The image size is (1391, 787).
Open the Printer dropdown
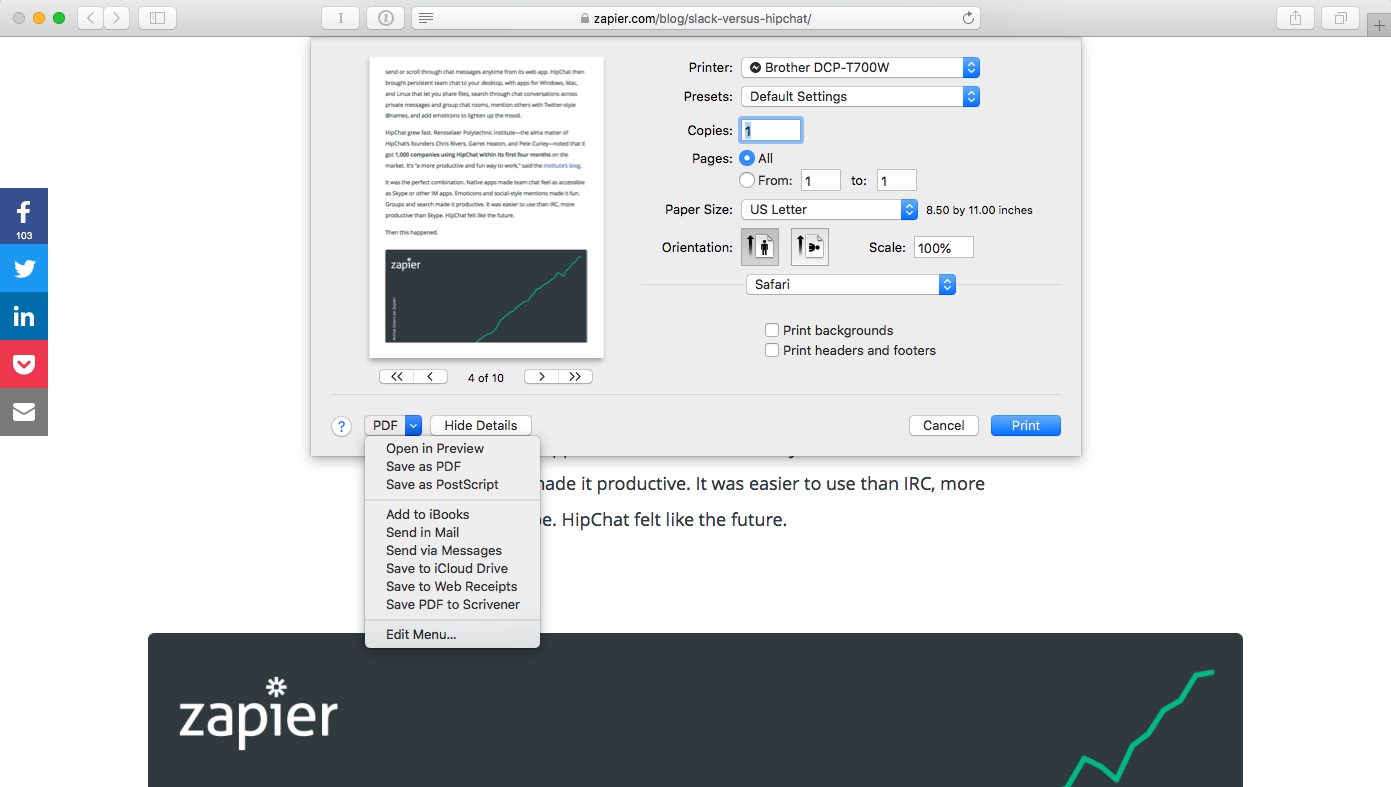(x=860, y=67)
